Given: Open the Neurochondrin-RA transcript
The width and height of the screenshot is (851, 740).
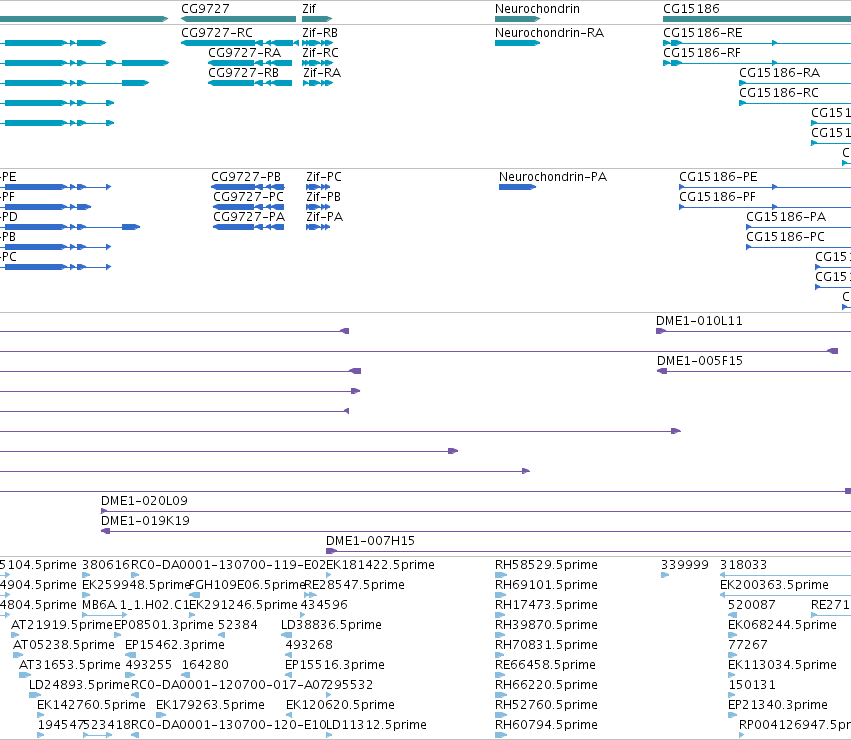Looking at the screenshot, I should [549, 33].
